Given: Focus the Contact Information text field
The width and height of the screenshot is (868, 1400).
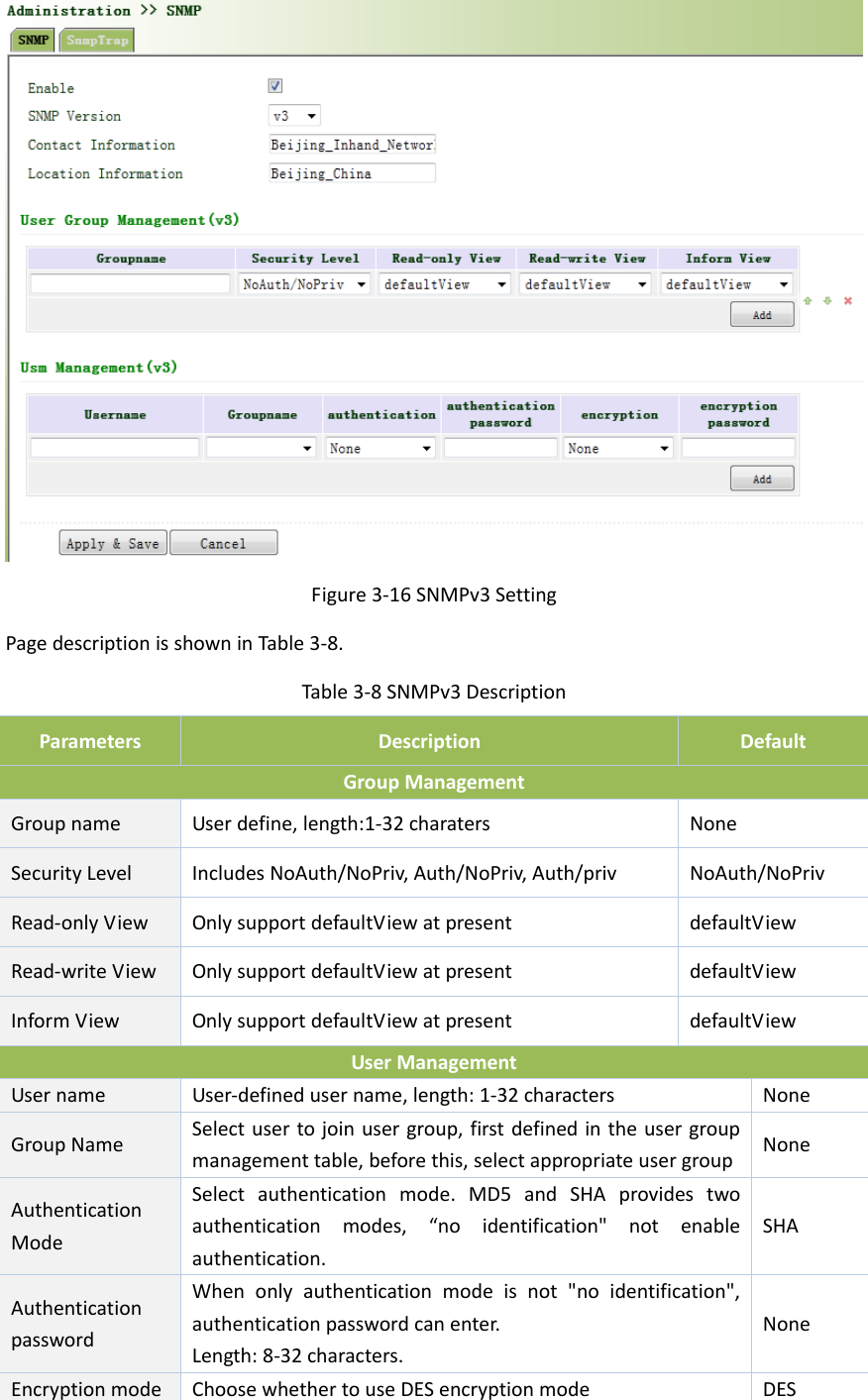Looking at the screenshot, I should click(352, 145).
